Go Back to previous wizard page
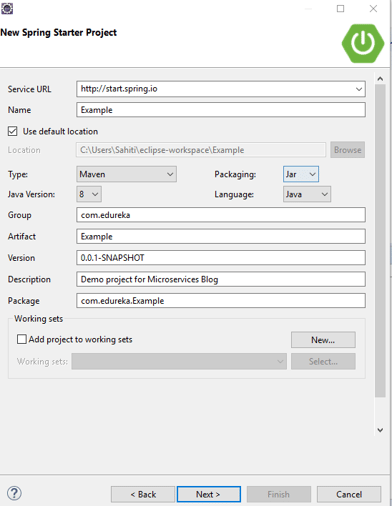 tap(143, 494)
